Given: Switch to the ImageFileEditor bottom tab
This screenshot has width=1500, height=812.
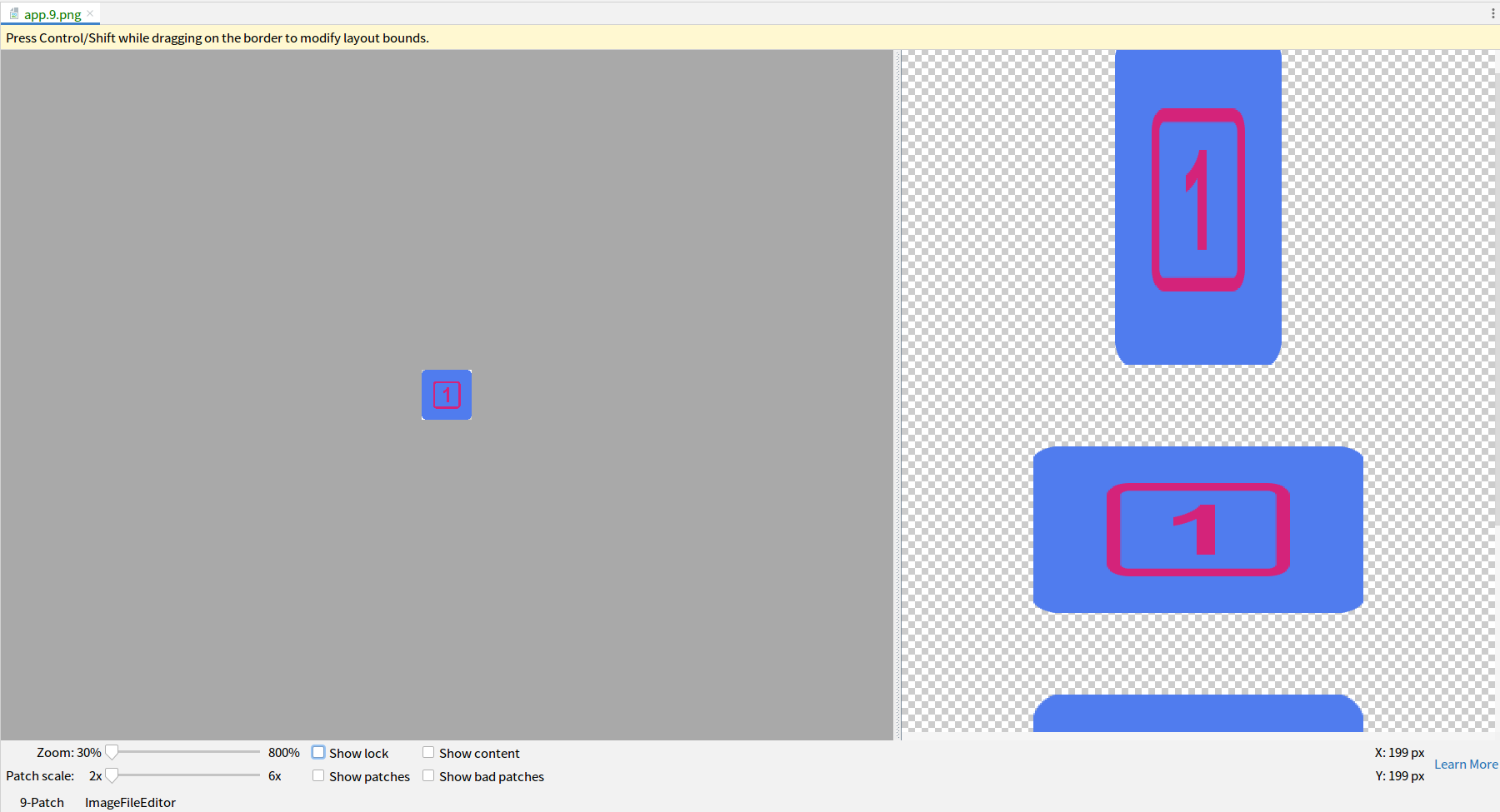Looking at the screenshot, I should (x=130, y=802).
